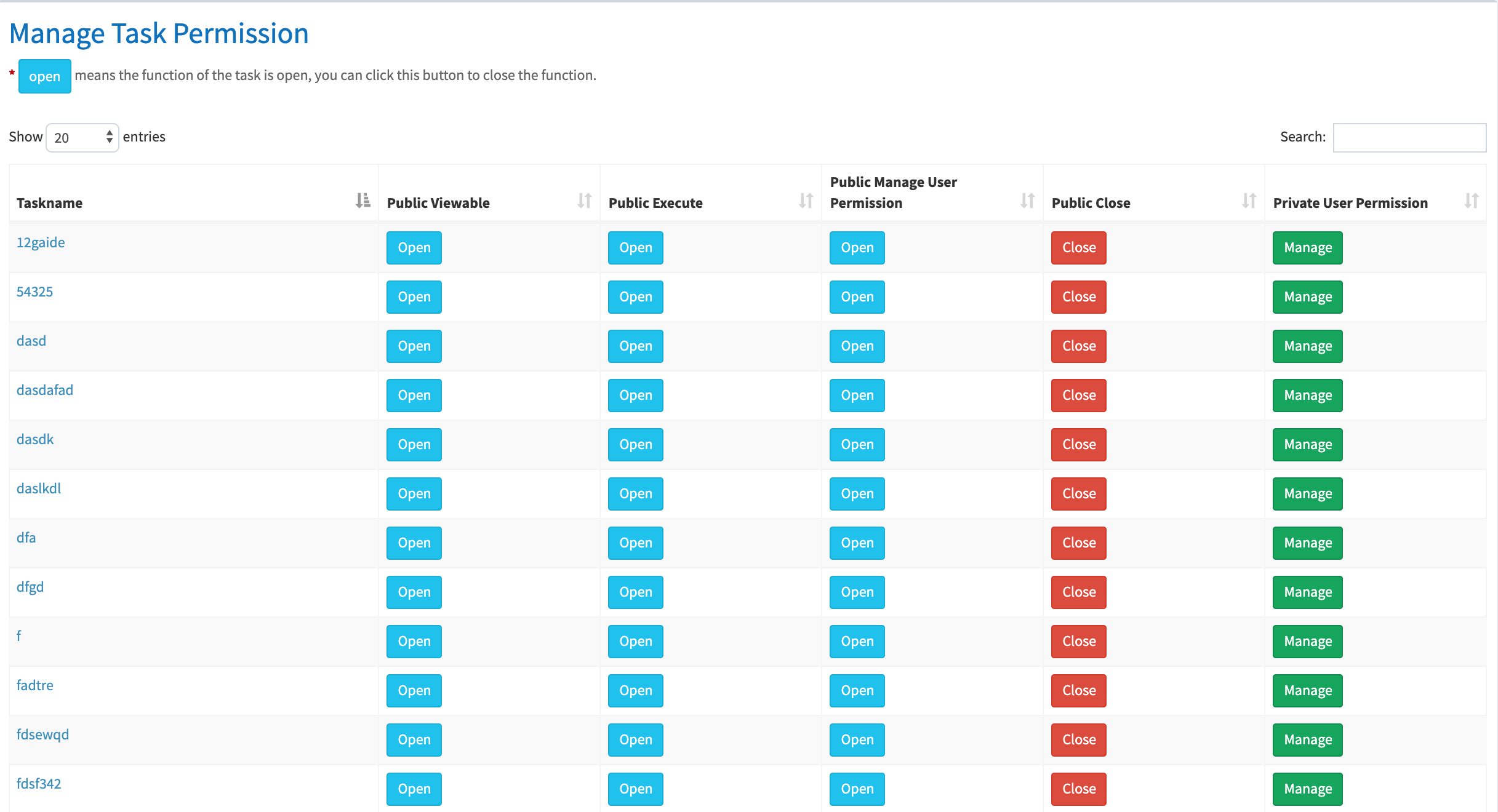Toggle Public Viewable for 12gaide
The width and height of the screenshot is (1498, 812).
pyautogui.click(x=414, y=248)
